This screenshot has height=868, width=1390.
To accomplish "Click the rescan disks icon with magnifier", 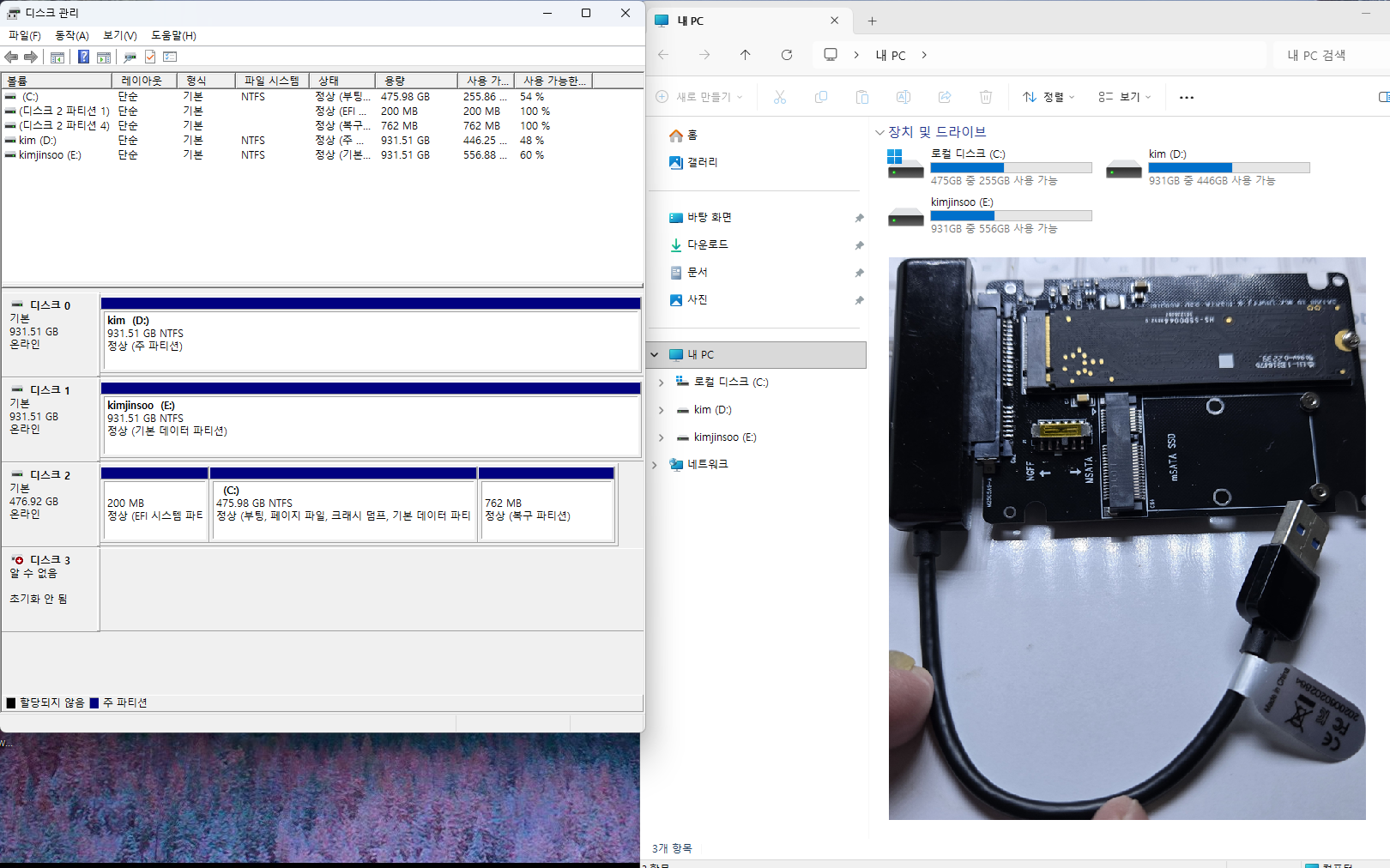I will (x=130, y=57).
